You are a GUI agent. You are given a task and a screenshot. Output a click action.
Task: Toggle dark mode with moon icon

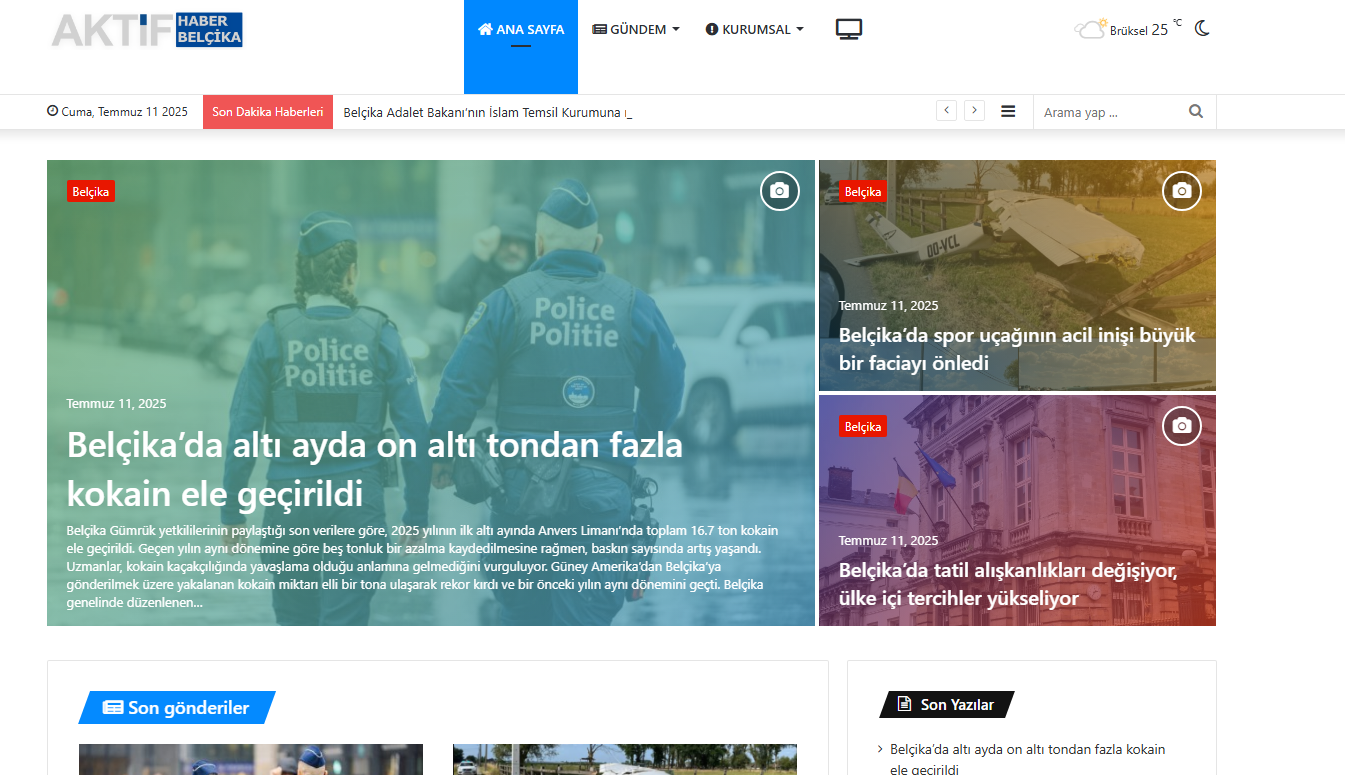pyautogui.click(x=1202, y=29)
